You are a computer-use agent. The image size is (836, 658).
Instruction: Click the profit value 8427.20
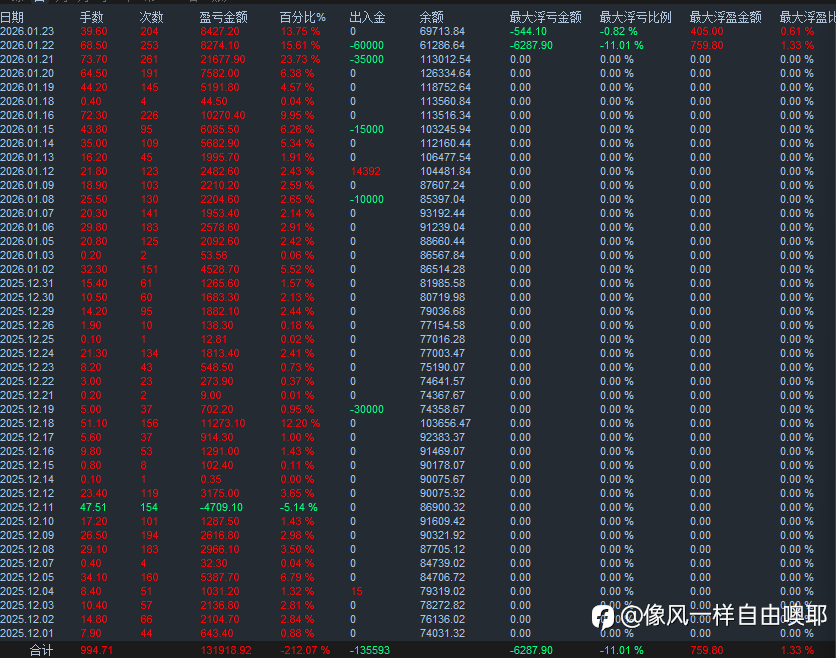tap(220, 31)
